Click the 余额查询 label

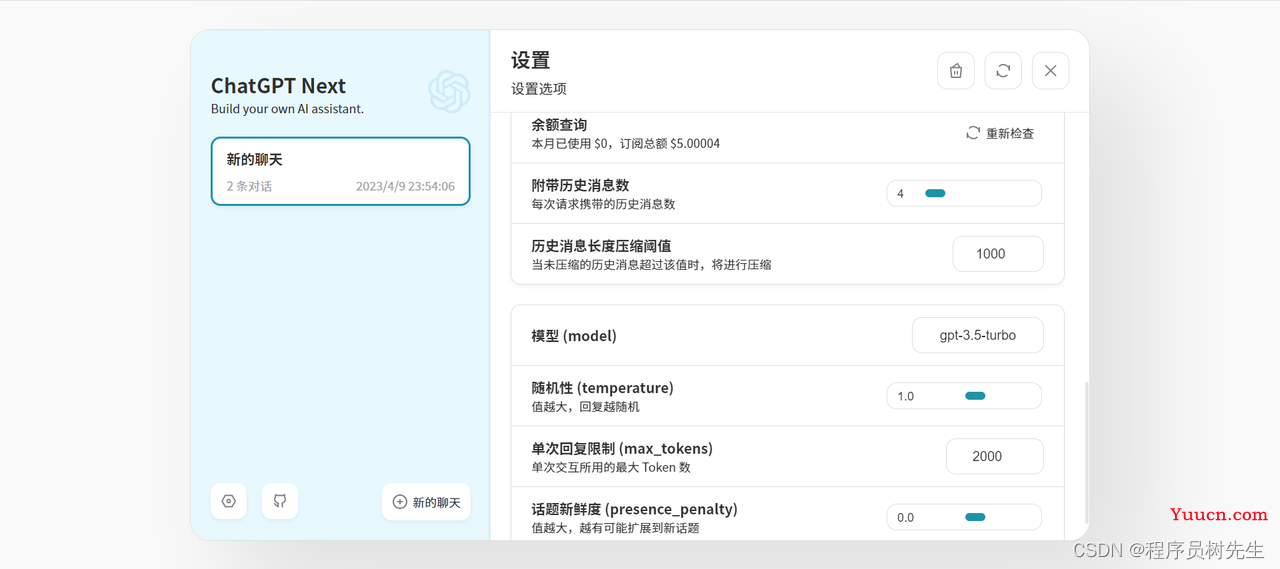pyautogui.click(x=559, y=125)
